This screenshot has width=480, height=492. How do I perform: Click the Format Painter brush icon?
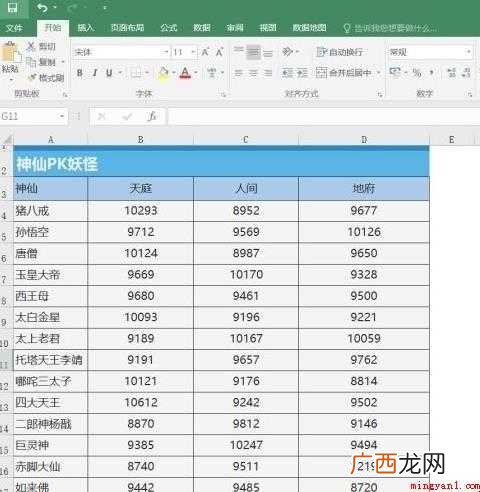[x=32, y=78]
